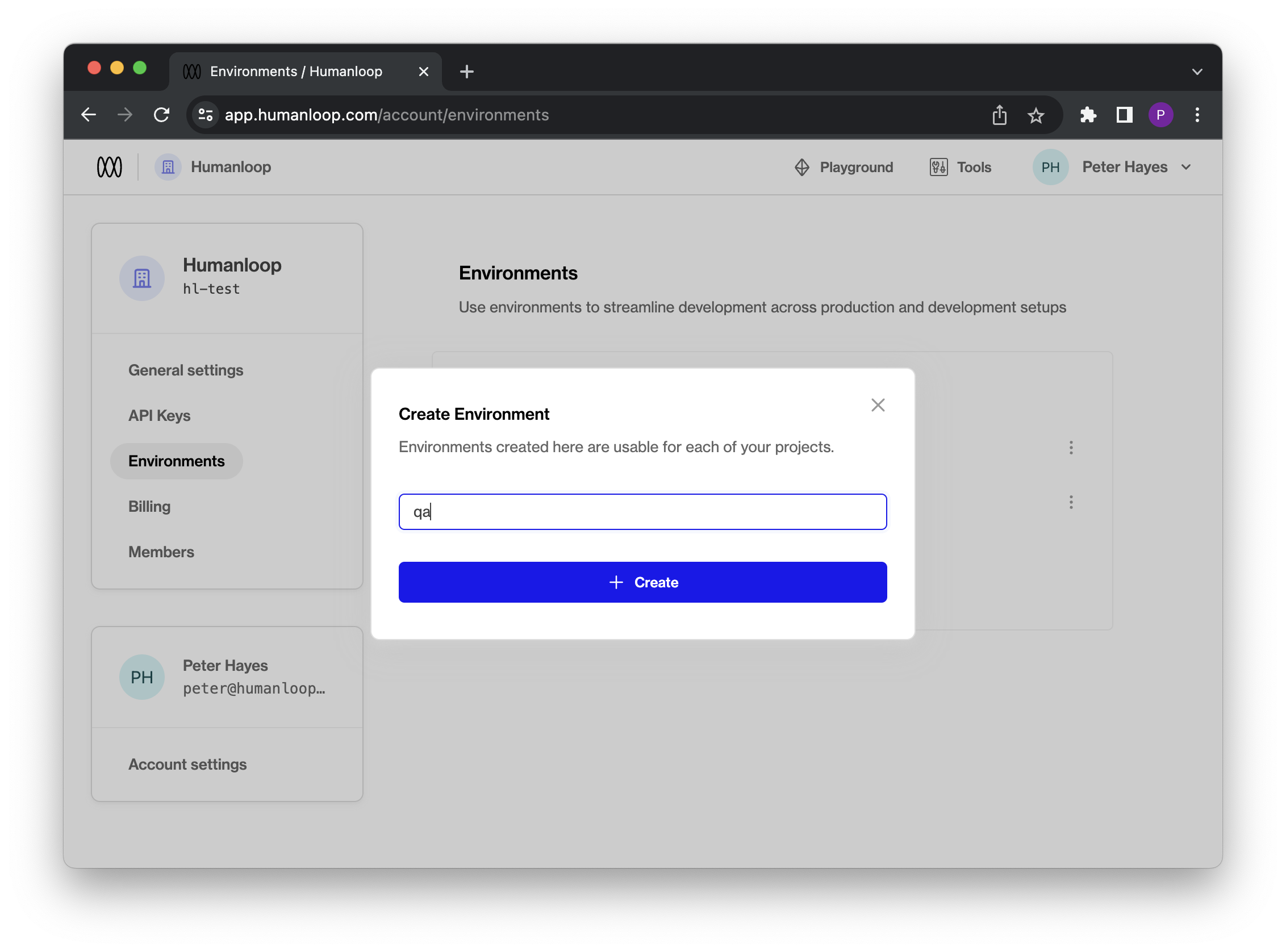The height and width of the screenshot is (952, 1286).
Task: Click the browser address bar URL
Action: [x=387, y=115]
